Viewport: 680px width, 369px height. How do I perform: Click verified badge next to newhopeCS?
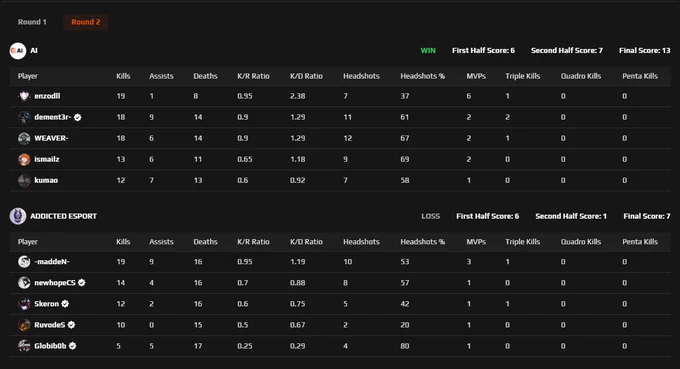(82, 283)
